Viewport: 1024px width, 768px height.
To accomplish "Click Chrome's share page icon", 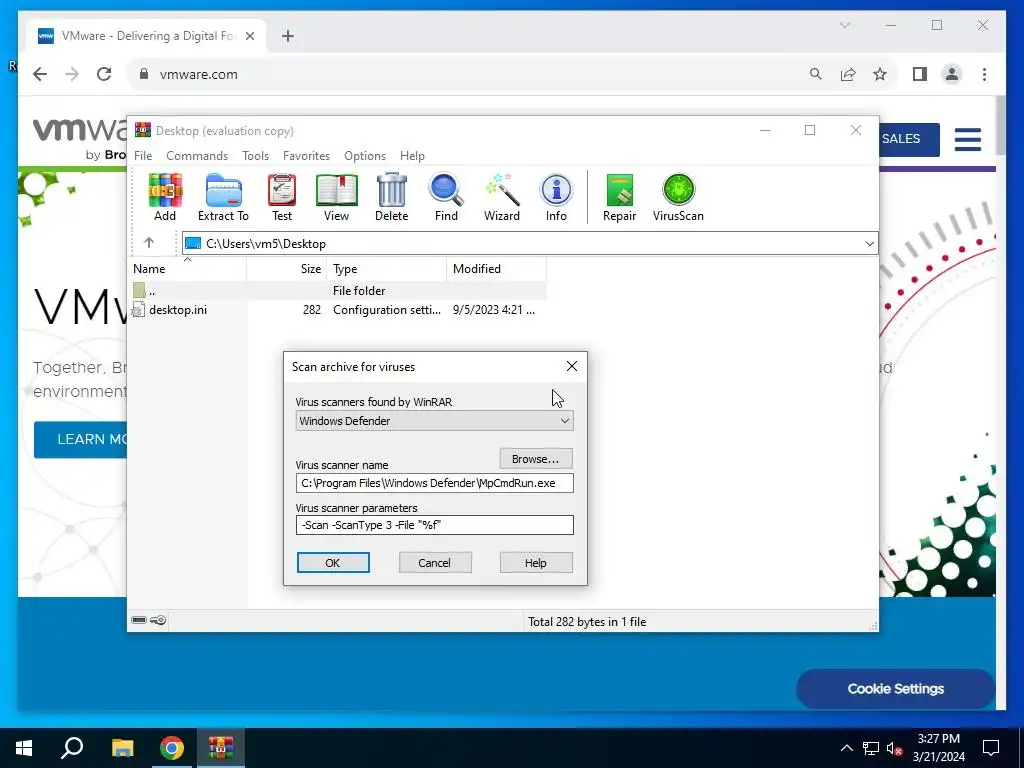I will pos(848,74).
